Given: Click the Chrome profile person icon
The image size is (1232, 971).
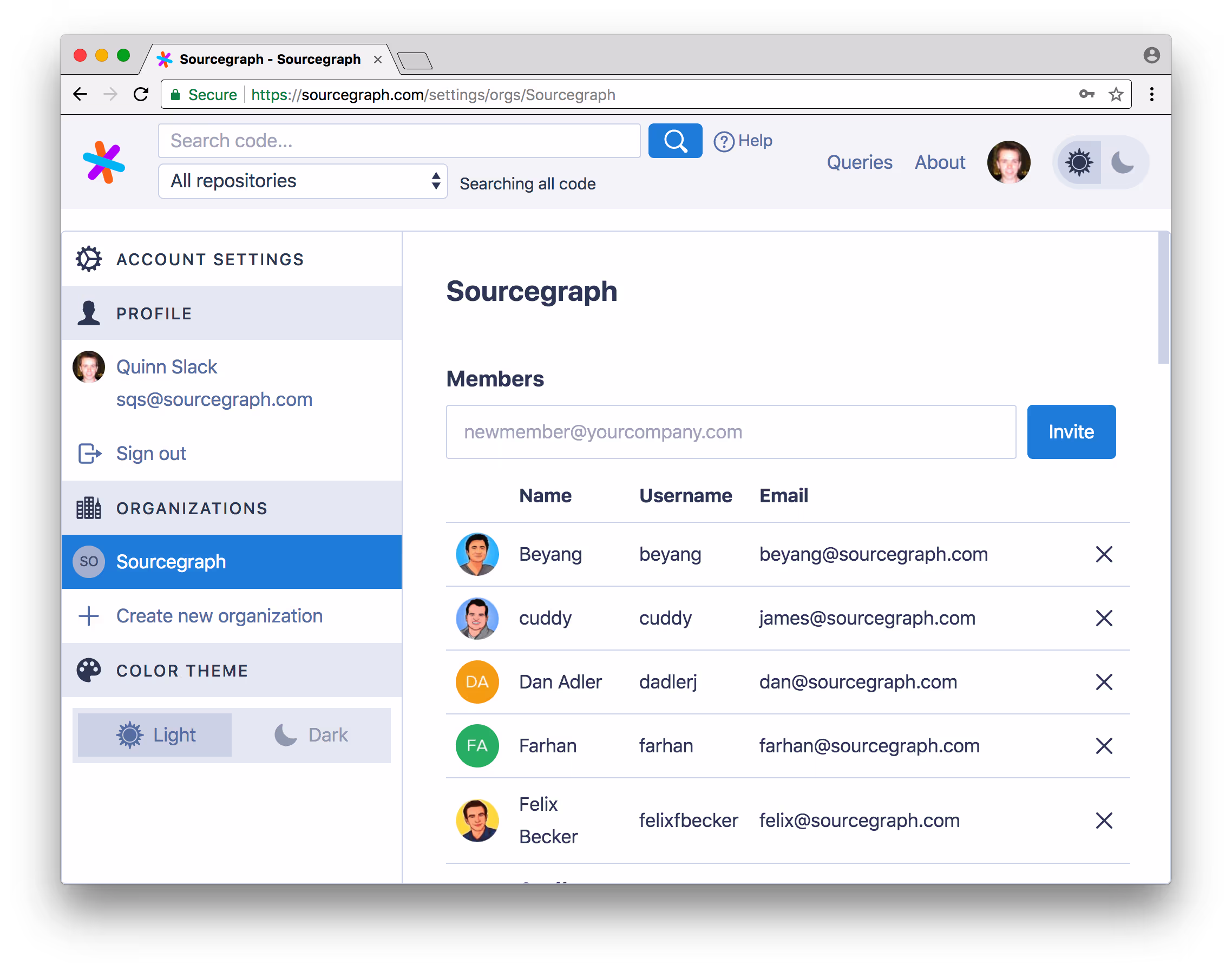Looking at the screenshot, I should pyautogui.click(x=1152, y=55).
